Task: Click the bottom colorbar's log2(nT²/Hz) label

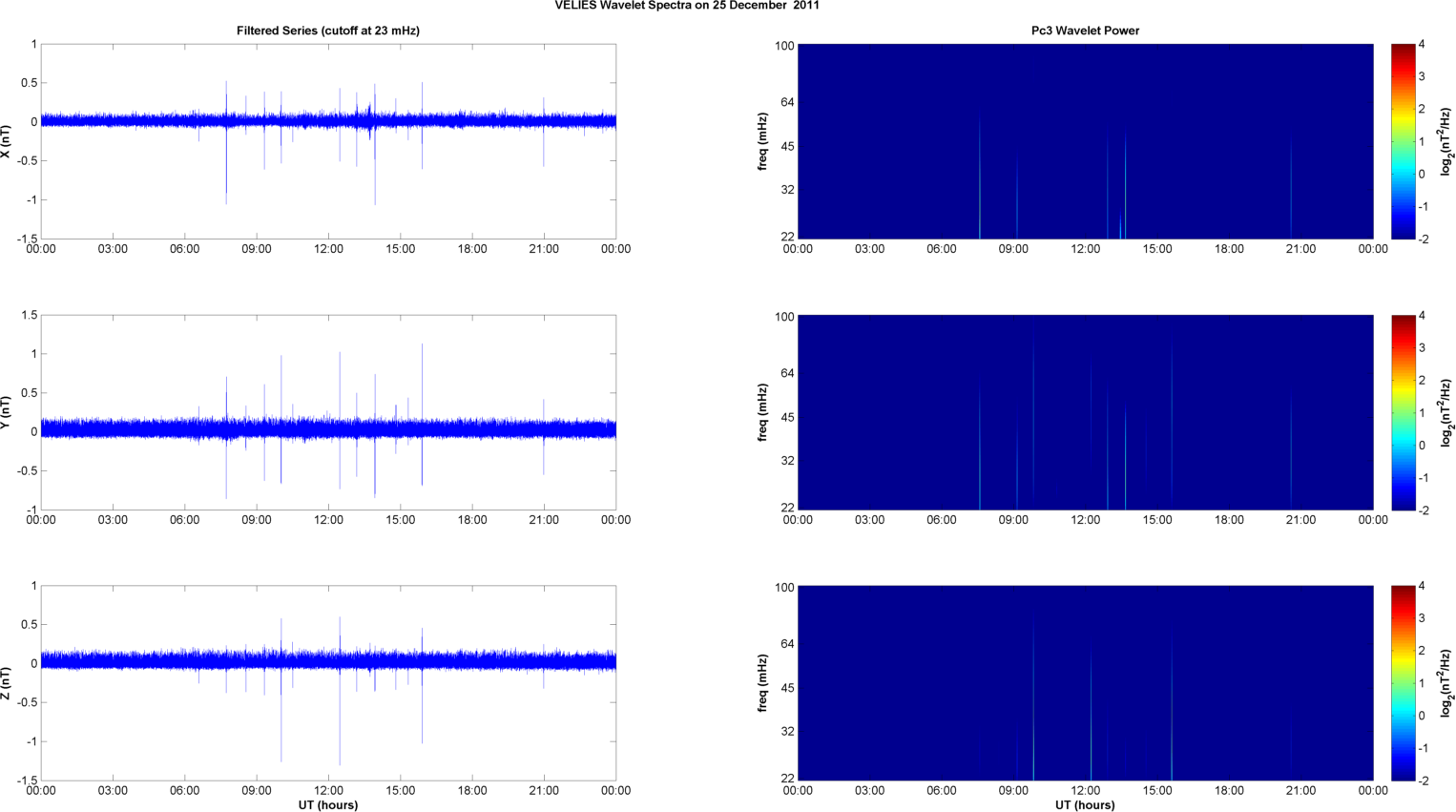Action: [1446, 683]
